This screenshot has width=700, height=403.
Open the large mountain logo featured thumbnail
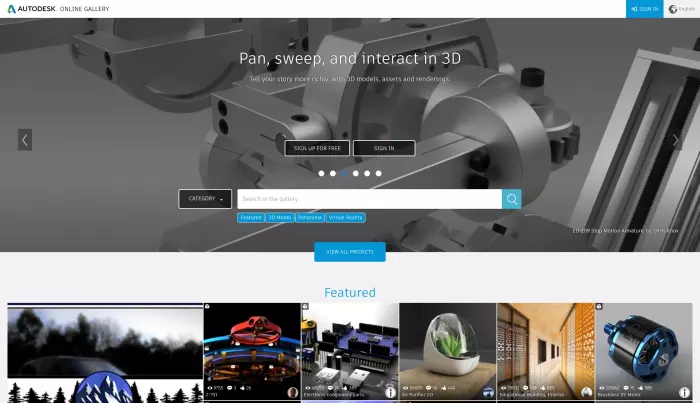[105, 353]
